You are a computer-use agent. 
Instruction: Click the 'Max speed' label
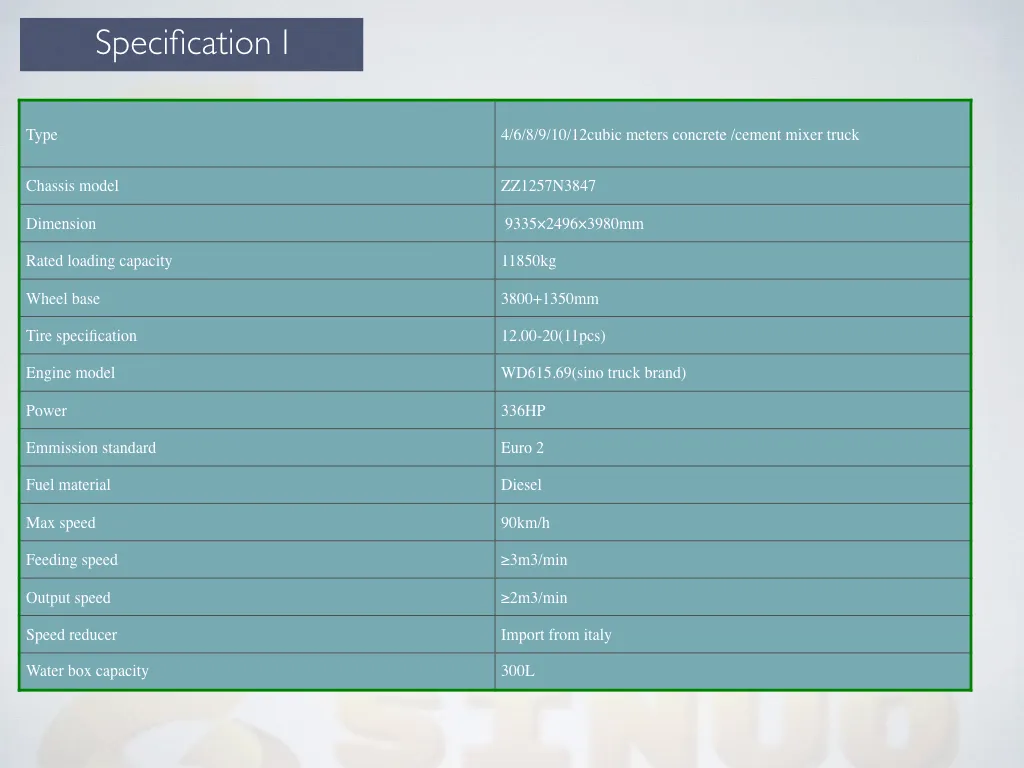(x=61, y=522)
